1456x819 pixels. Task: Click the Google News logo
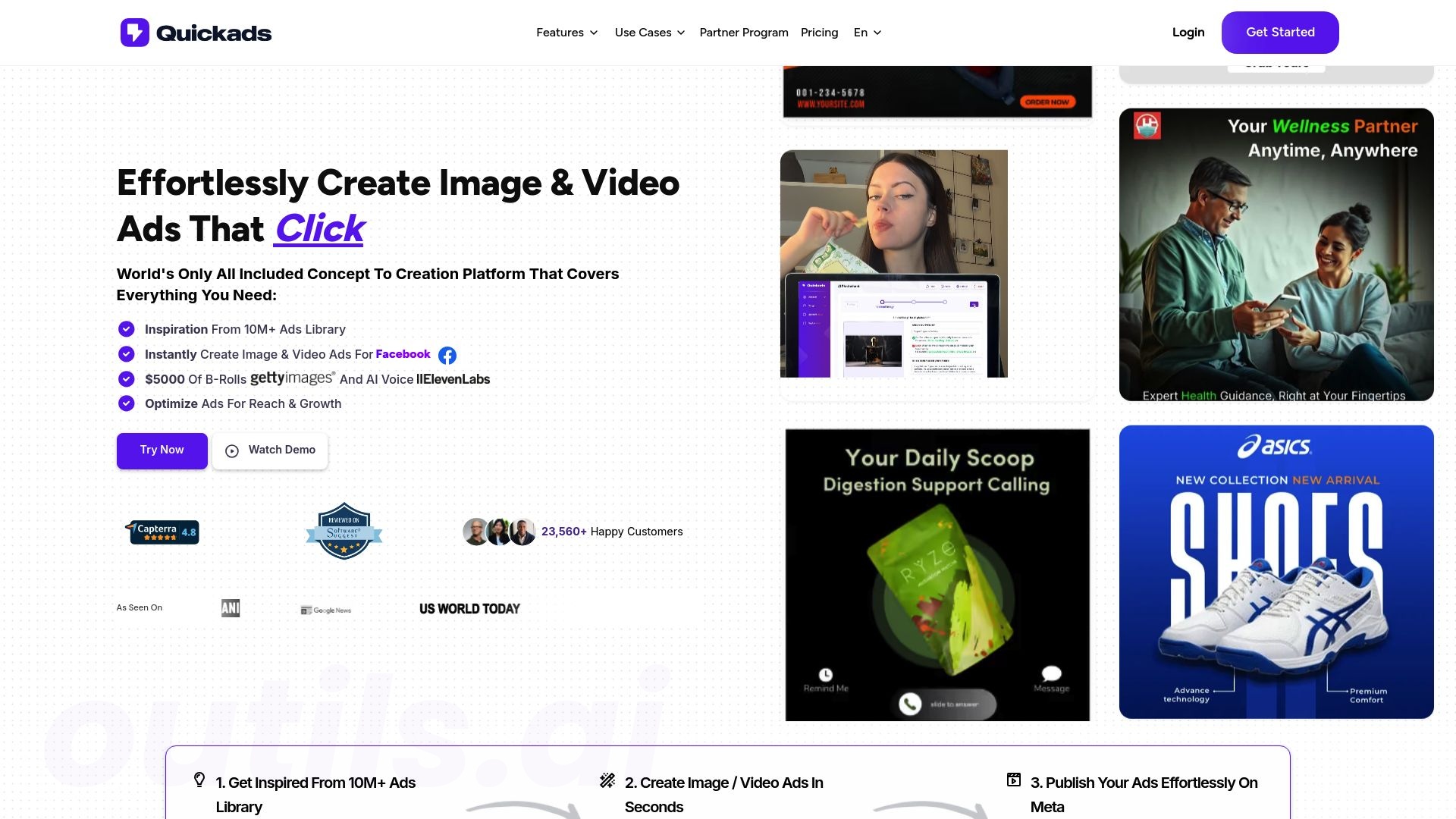click(326, 610)
